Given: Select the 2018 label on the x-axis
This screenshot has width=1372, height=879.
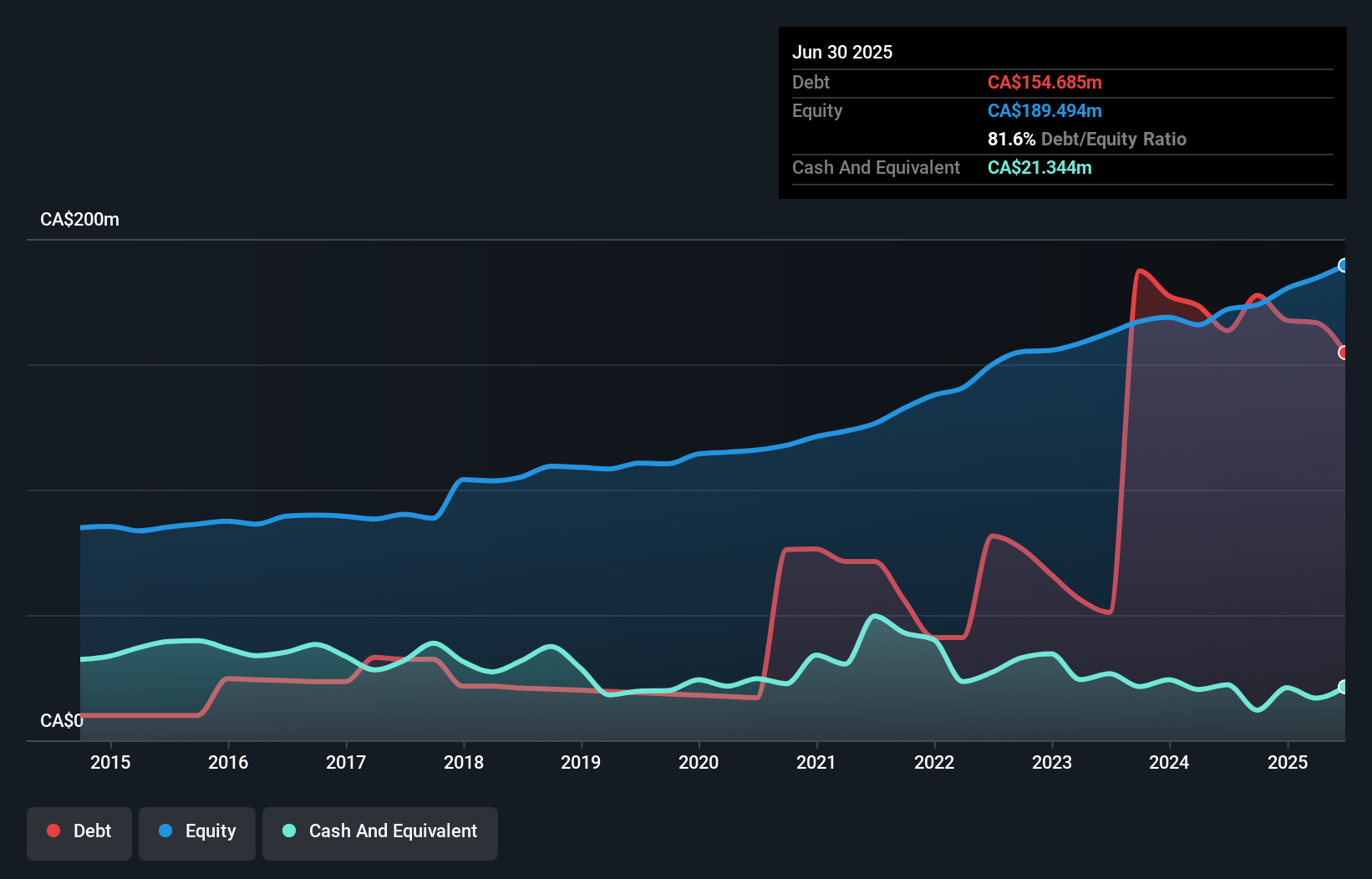Looking at the screenshot, I should coord(464,762).
